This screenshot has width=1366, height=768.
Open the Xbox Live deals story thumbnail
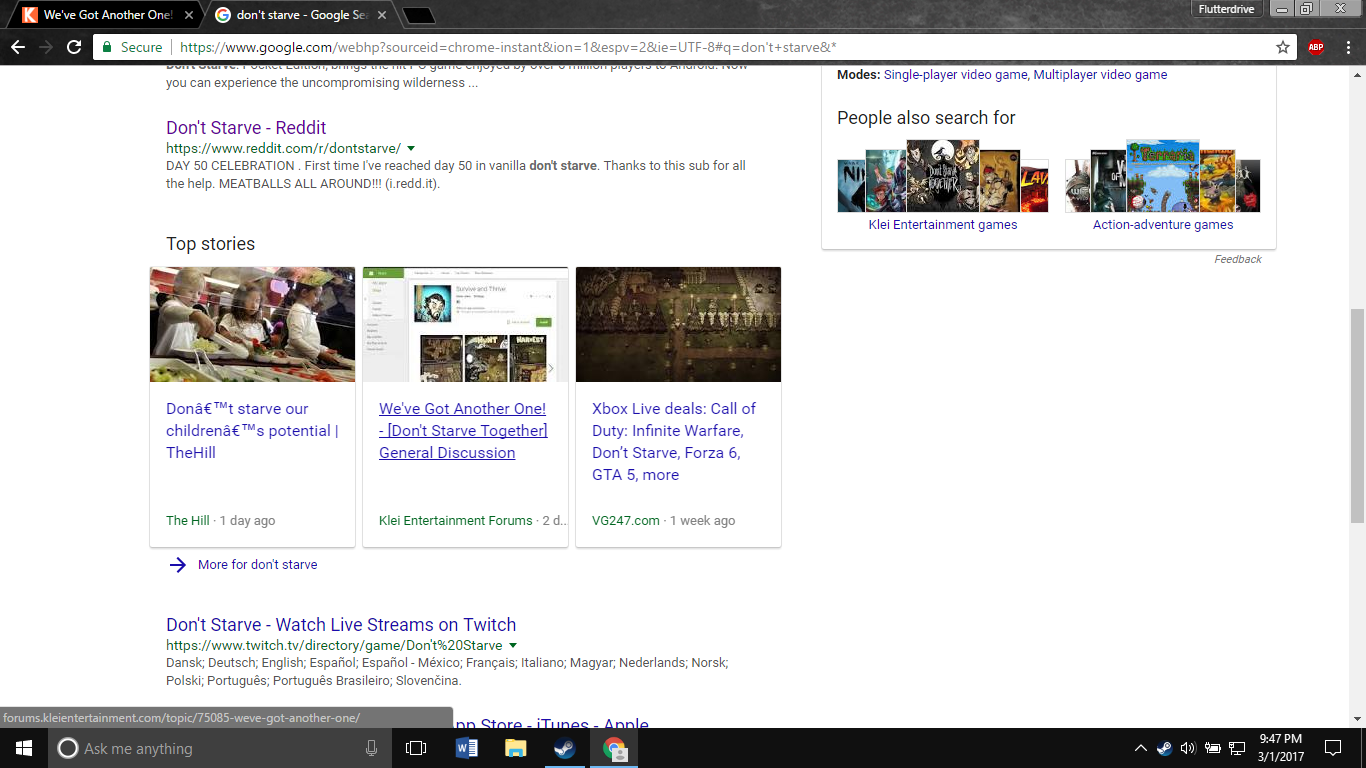(678, 324)
